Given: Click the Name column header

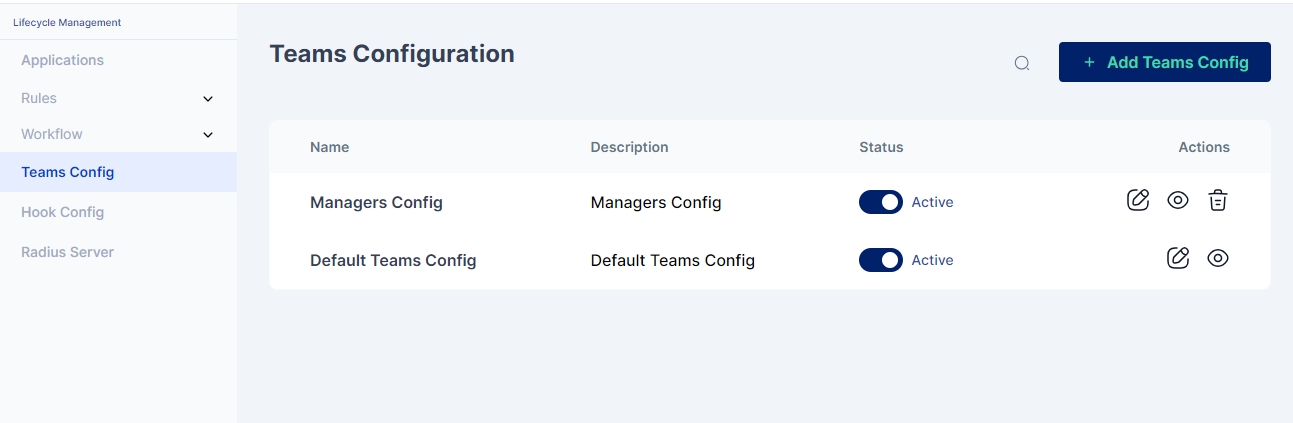Looking at the screenshot, I should [x=330, y=147].
